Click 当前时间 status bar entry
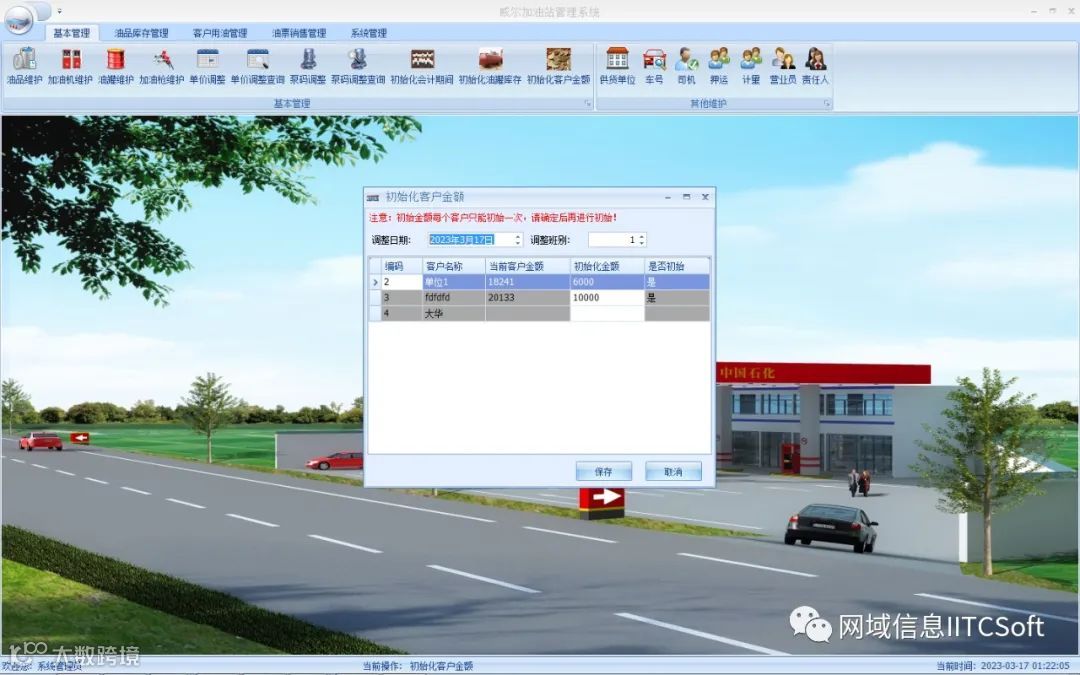1080x675 pixels. 1003,666
